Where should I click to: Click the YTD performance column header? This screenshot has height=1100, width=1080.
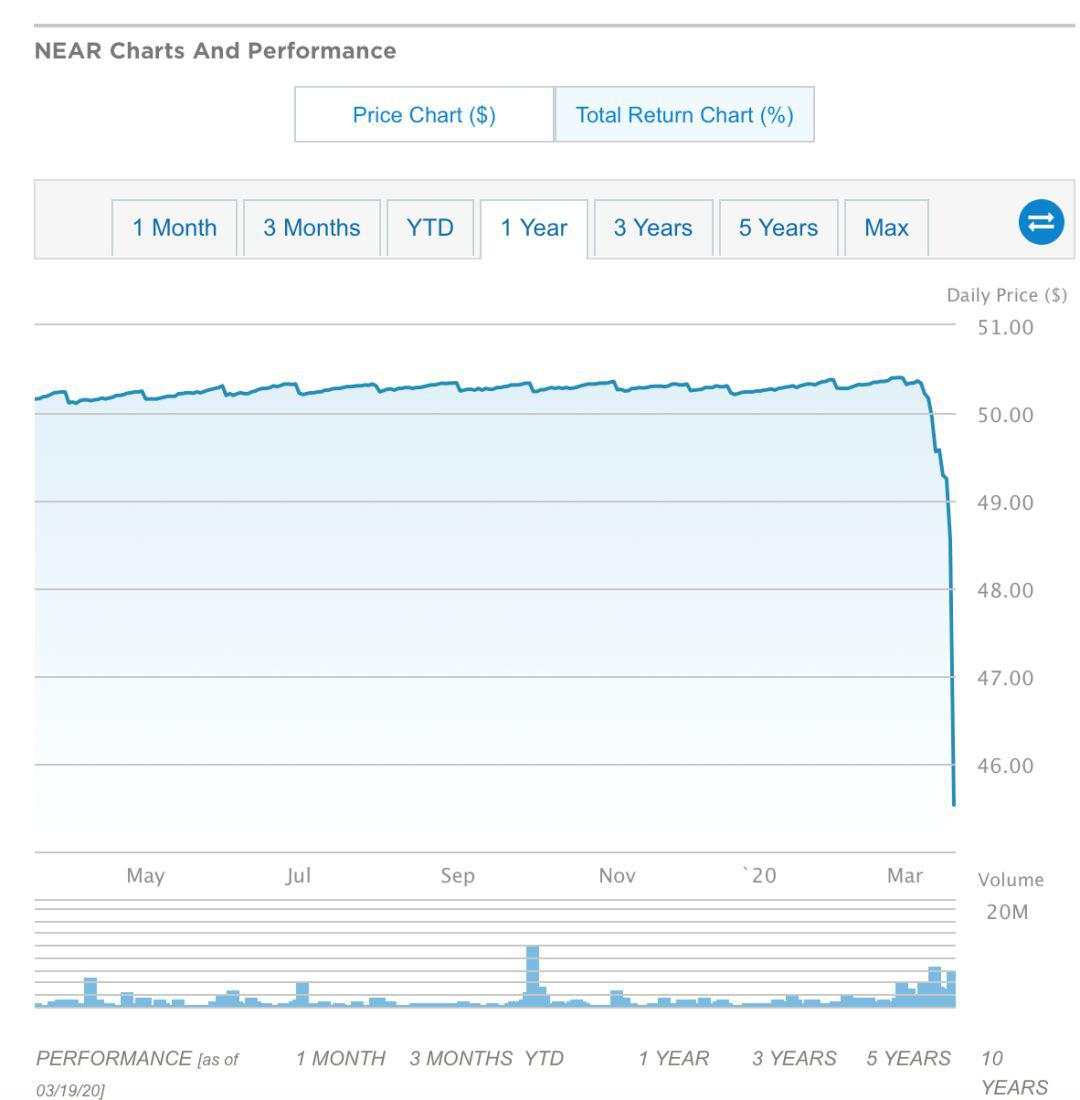pyautogui.click(x=544, y=1058)
